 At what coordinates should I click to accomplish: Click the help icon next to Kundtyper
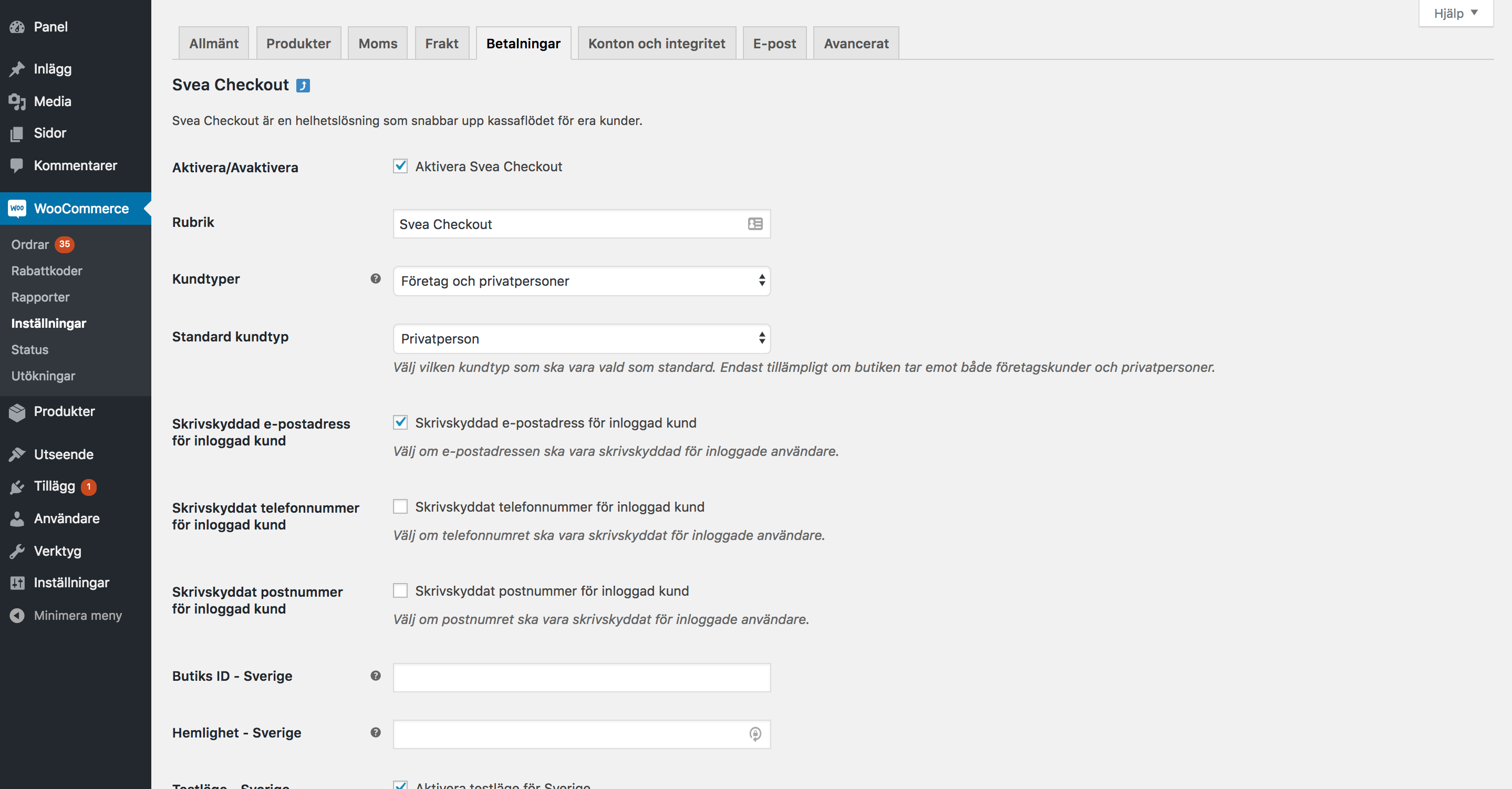coord(376,279)
